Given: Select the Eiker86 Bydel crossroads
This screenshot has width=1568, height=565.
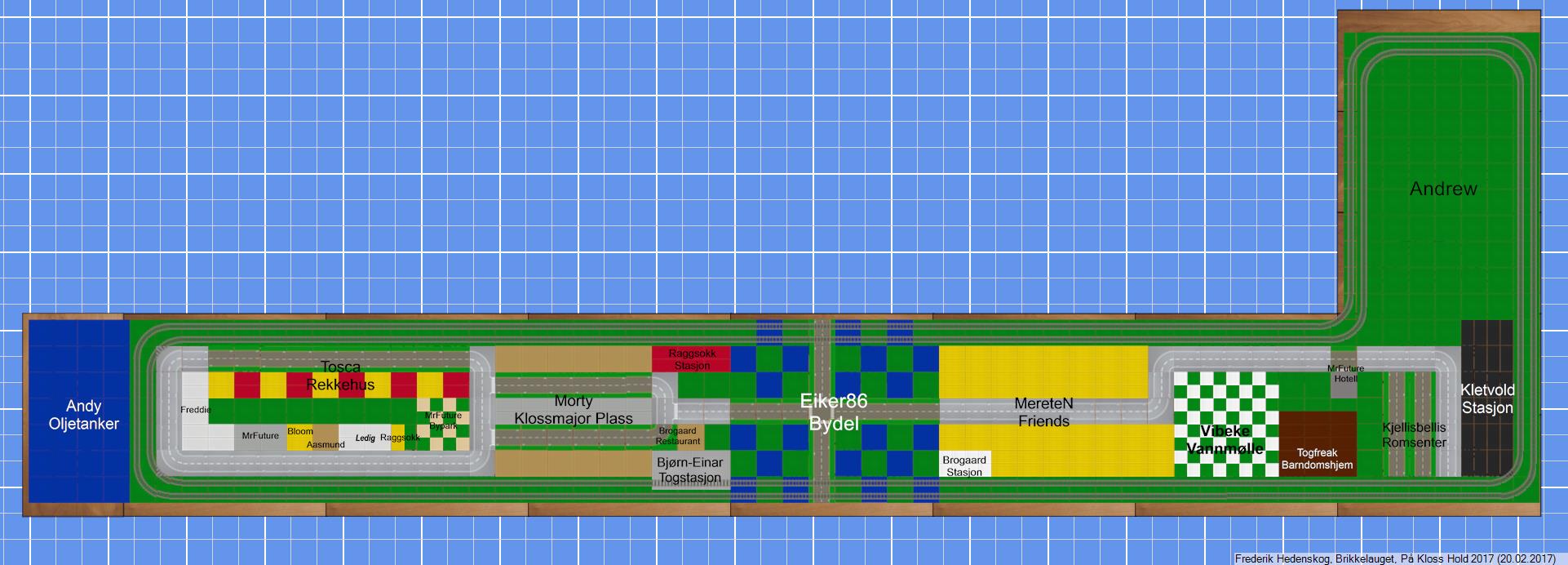Looking at the screenshot, I should pos(834,412).
